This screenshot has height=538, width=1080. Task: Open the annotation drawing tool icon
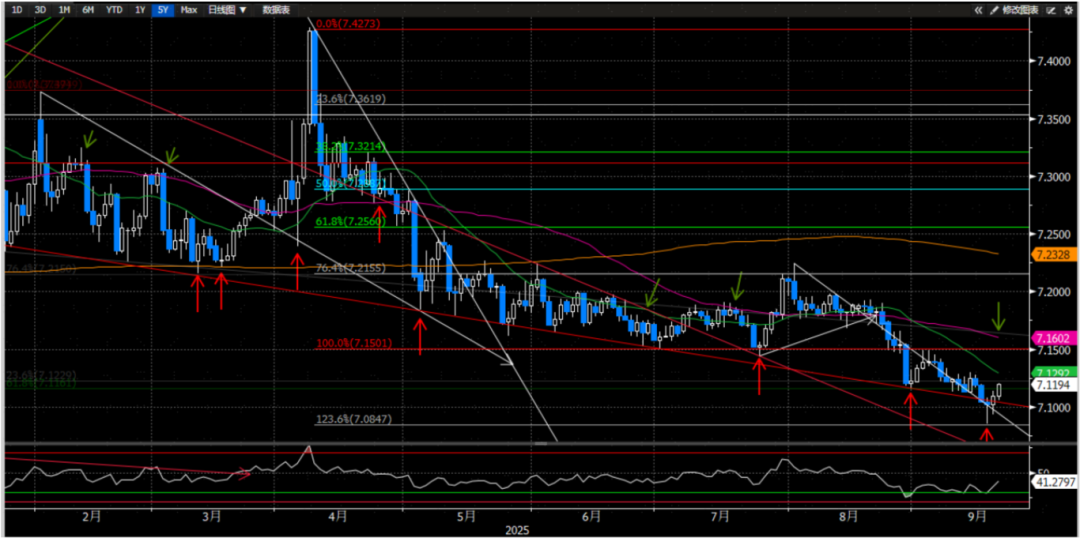click(1051, 10)
